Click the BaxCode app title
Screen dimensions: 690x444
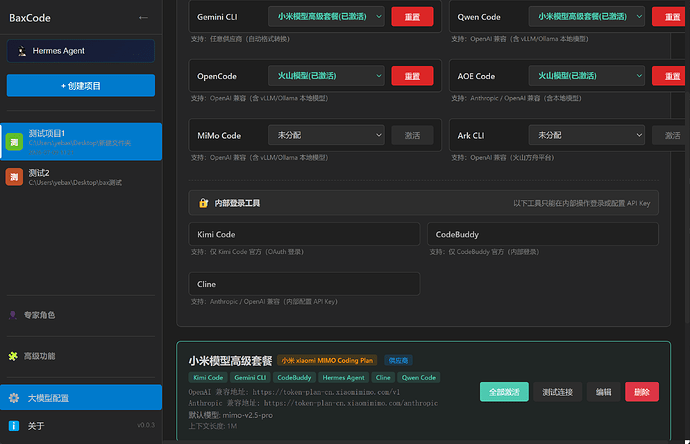30,18
